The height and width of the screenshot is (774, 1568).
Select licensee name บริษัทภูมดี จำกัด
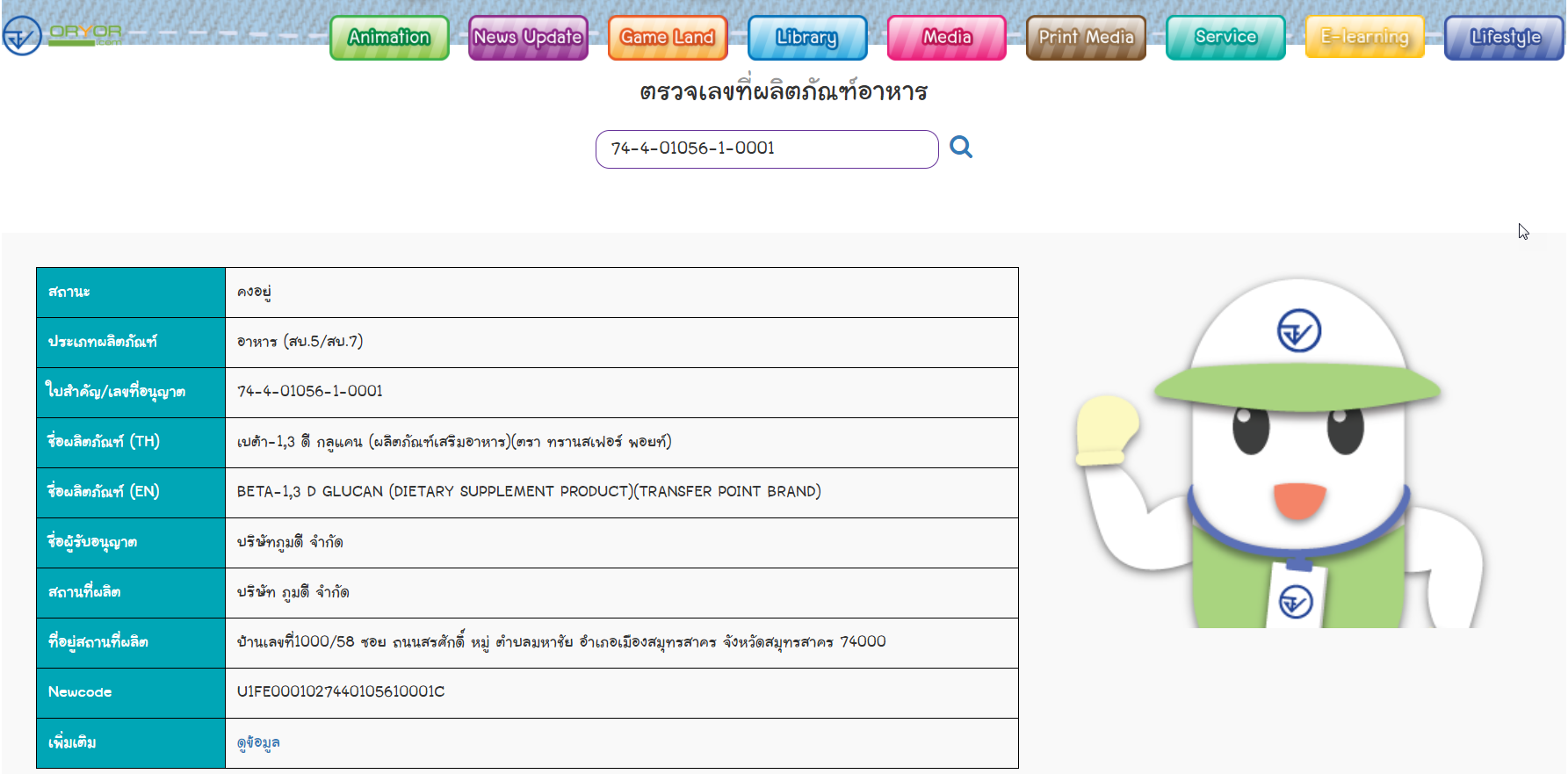tap(290, 542)
